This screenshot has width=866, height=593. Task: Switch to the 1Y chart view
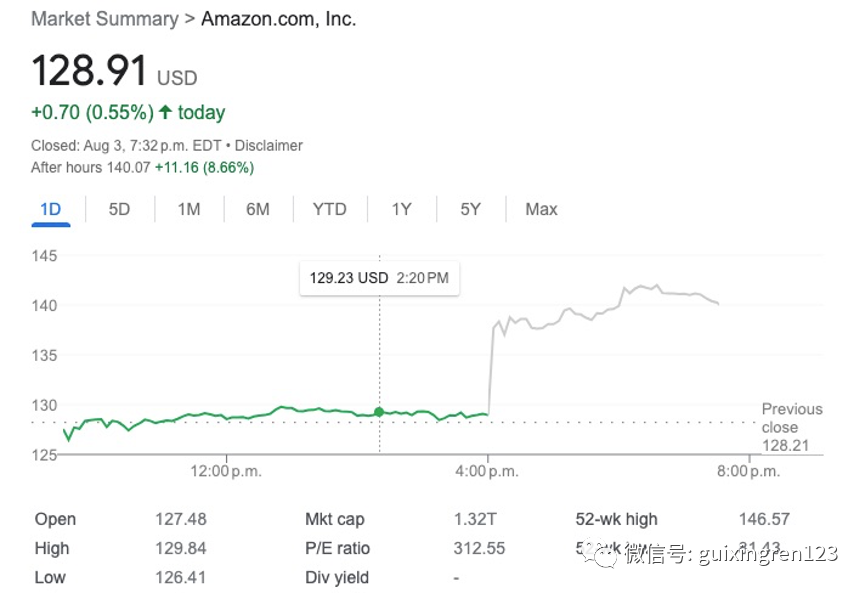click(401, 209)
